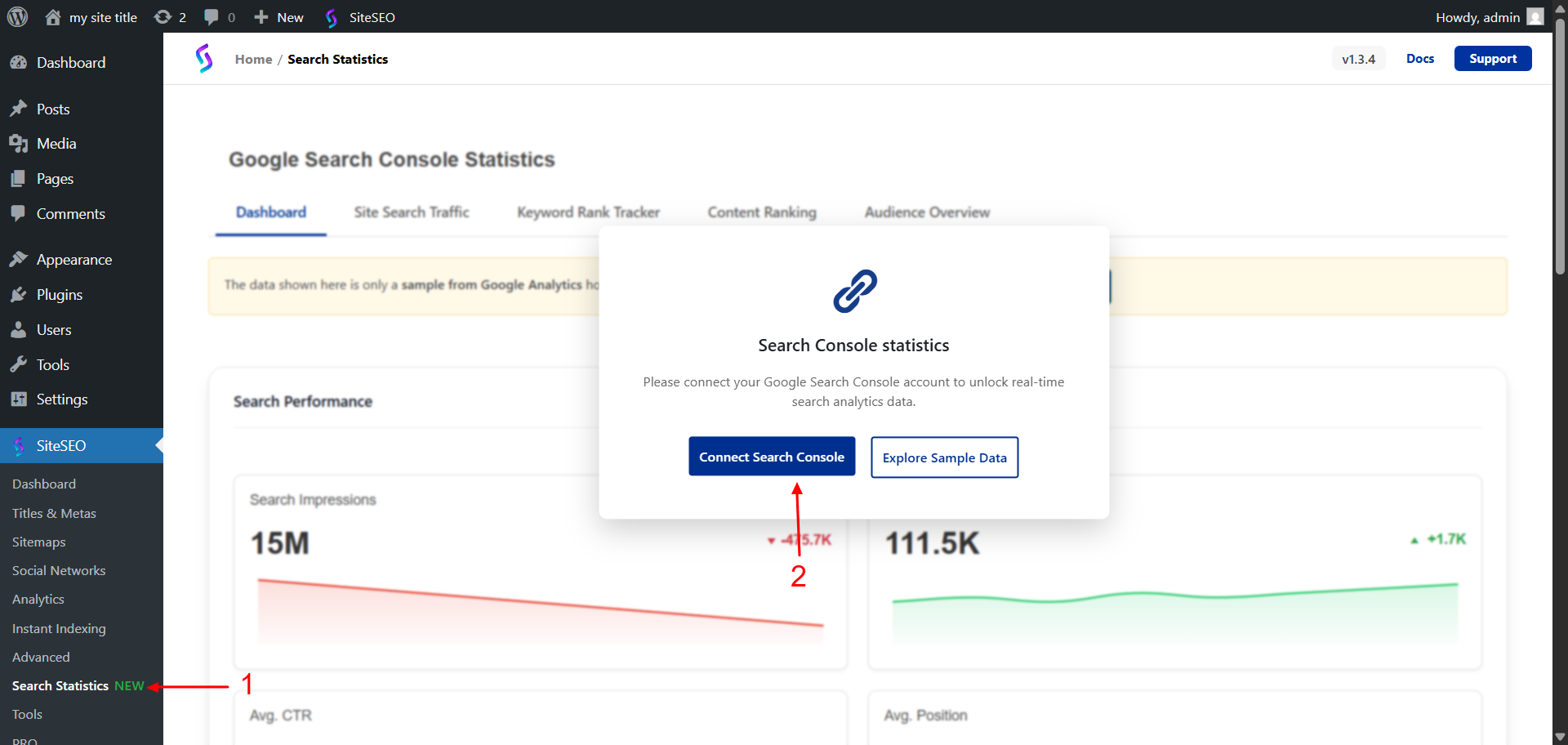Click the Media library icon
Screen dimensions: 1568x745
point(20,143)
